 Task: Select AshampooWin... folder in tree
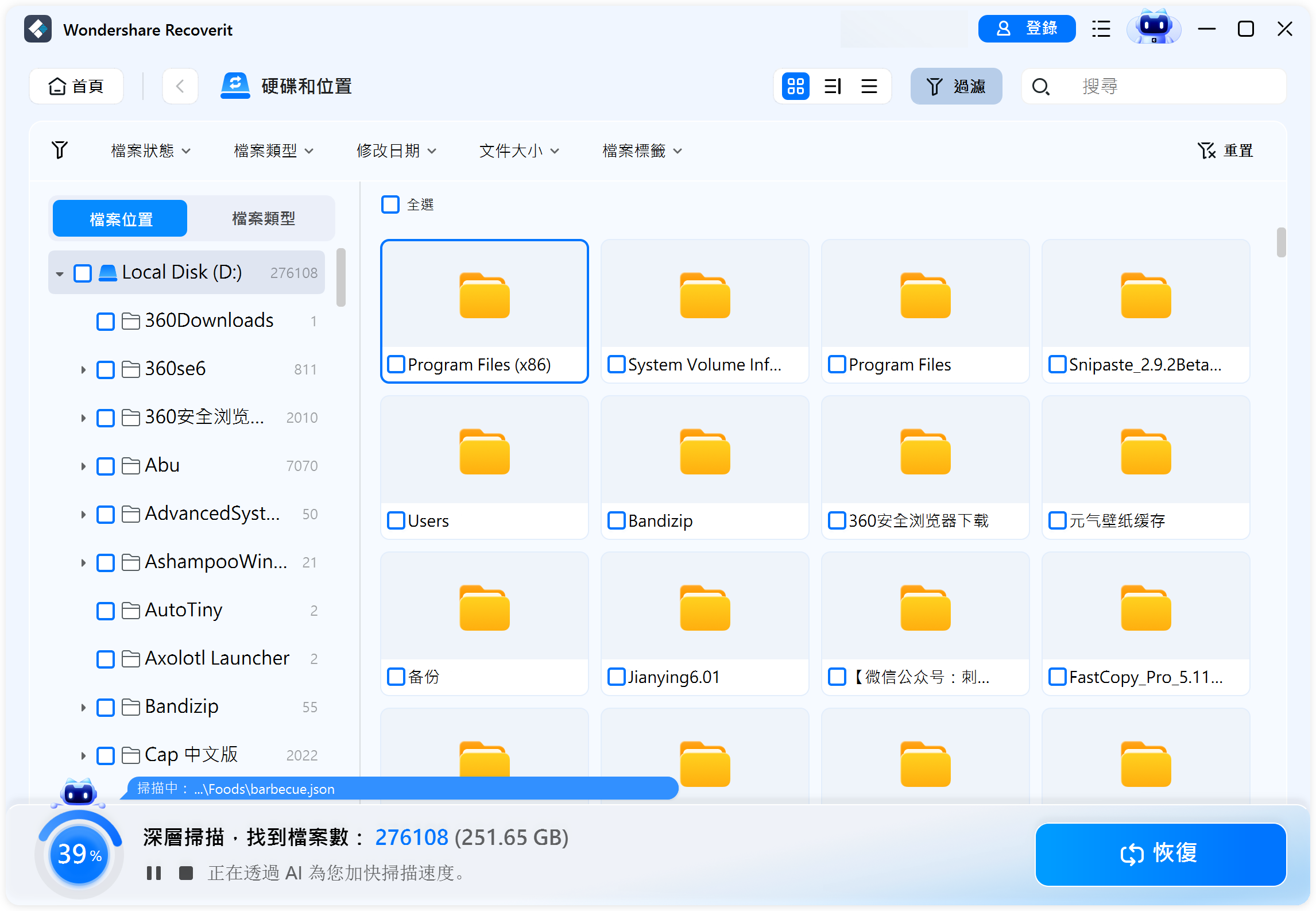pyautogui.click(x=216, y=562)
